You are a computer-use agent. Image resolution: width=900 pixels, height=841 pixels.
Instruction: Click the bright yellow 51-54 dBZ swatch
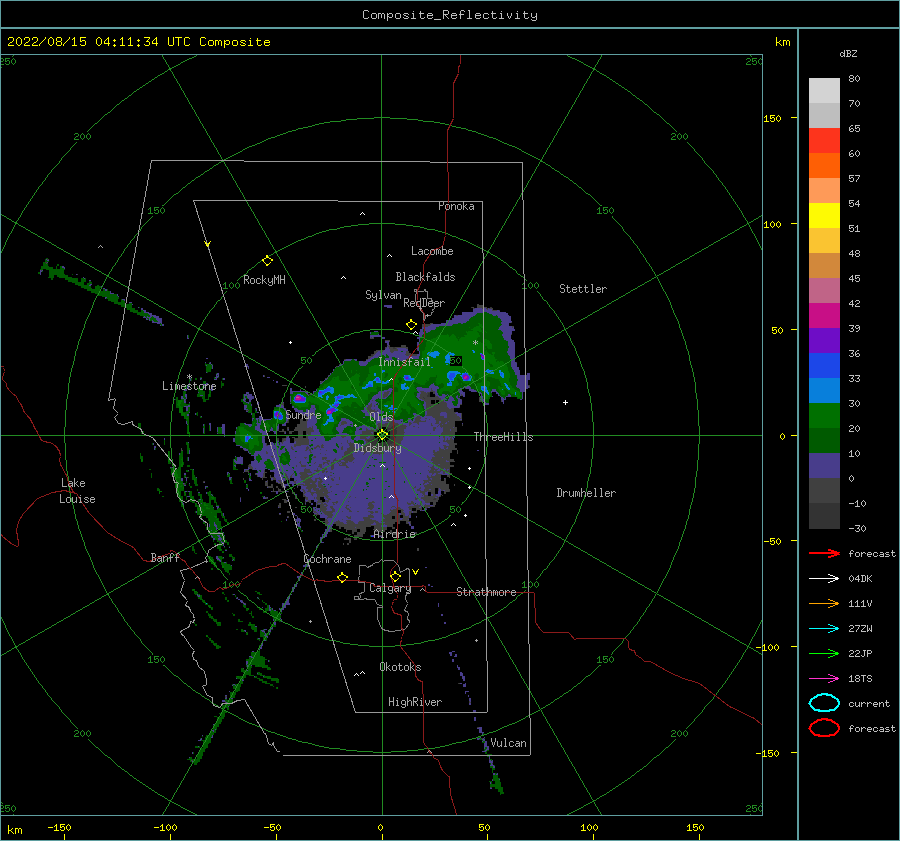pos(824,216)
